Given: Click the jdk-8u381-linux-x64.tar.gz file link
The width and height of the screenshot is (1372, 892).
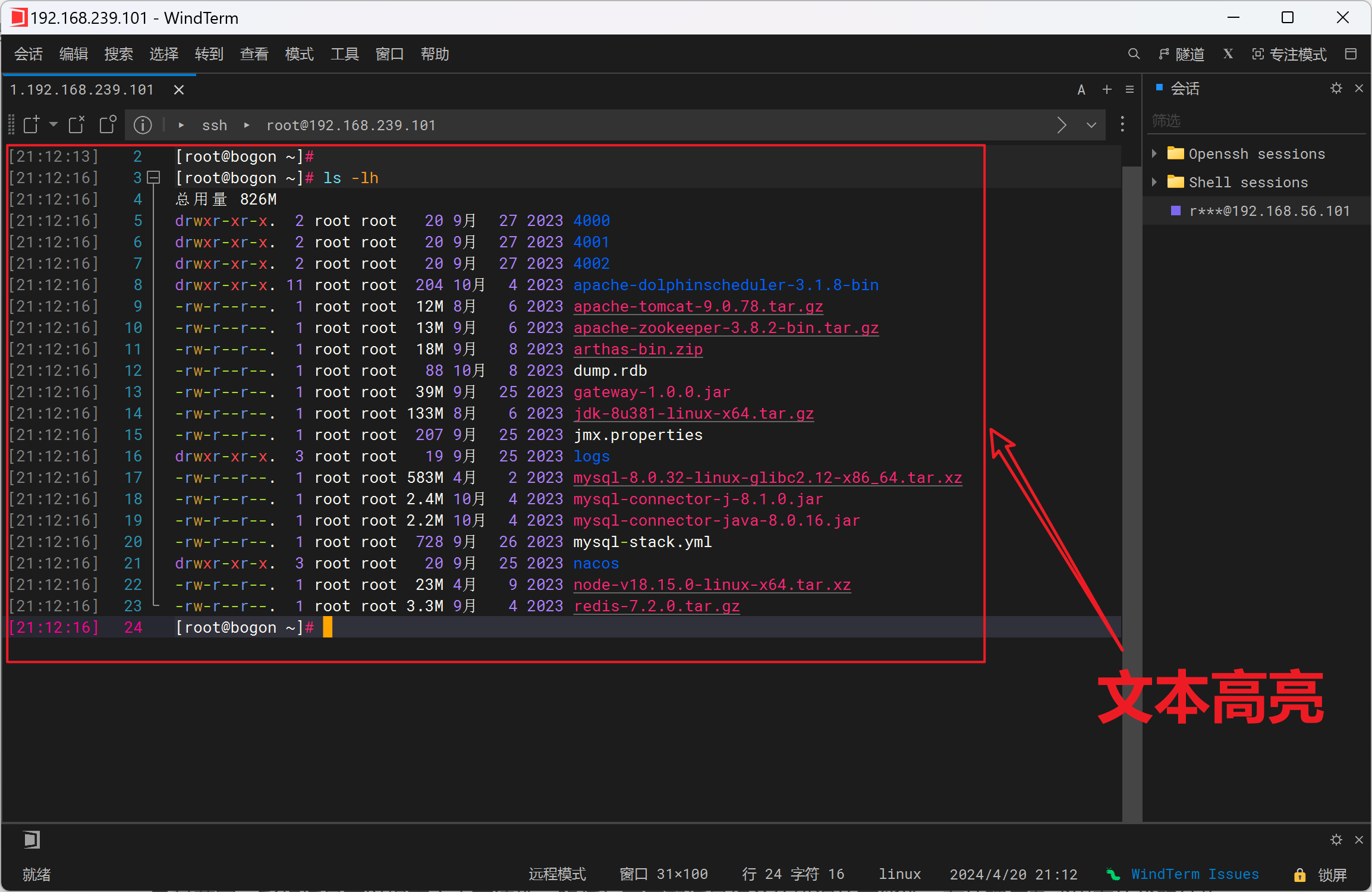Looking at the screenshot, I should (x=693, y=413).
